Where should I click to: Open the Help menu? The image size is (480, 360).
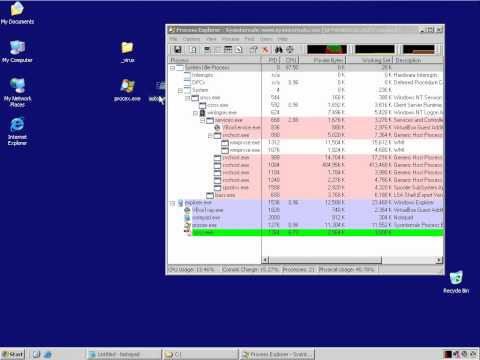point(282,39)
